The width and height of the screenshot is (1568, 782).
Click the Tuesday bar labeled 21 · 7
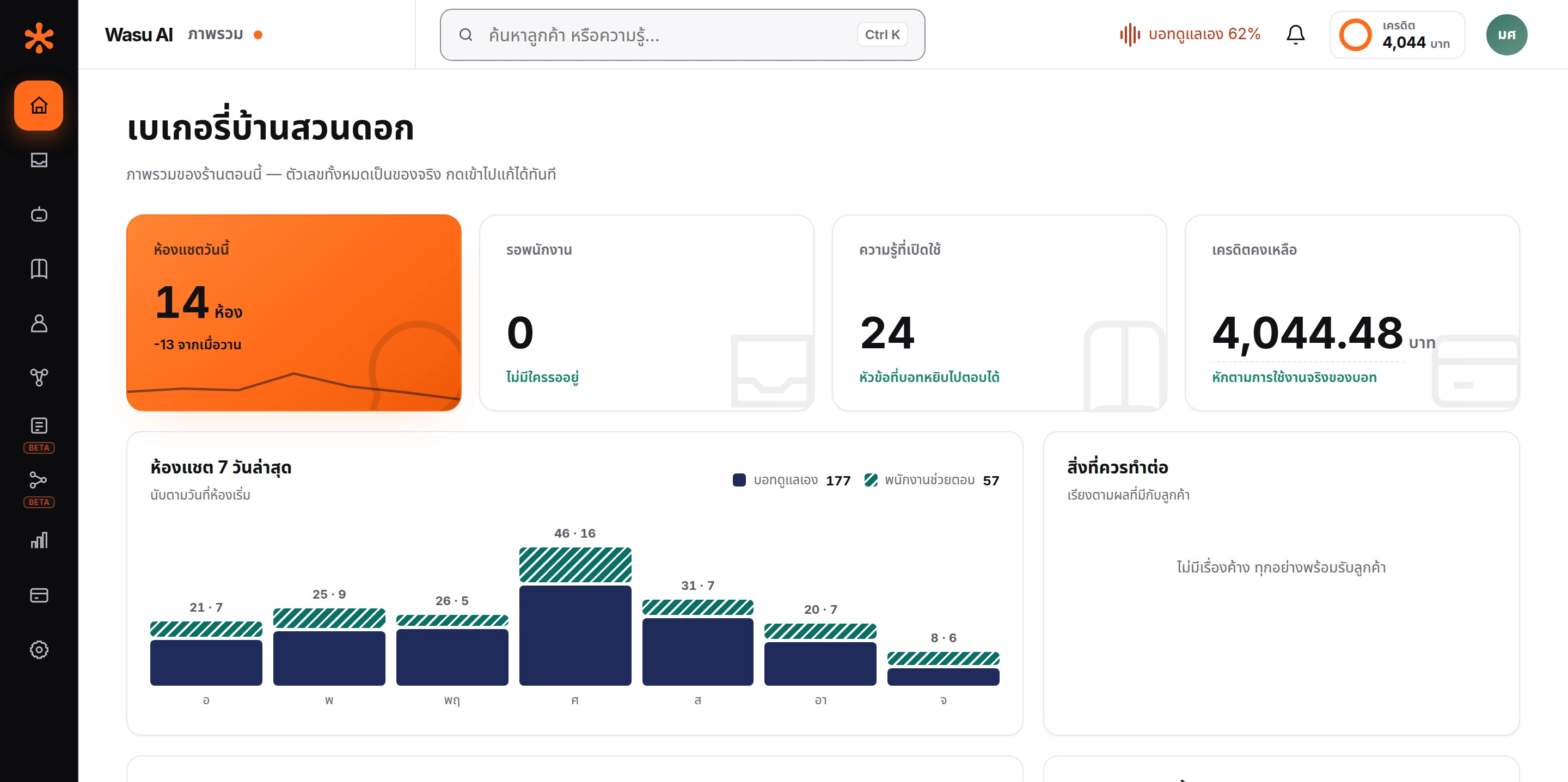(206, 653)
